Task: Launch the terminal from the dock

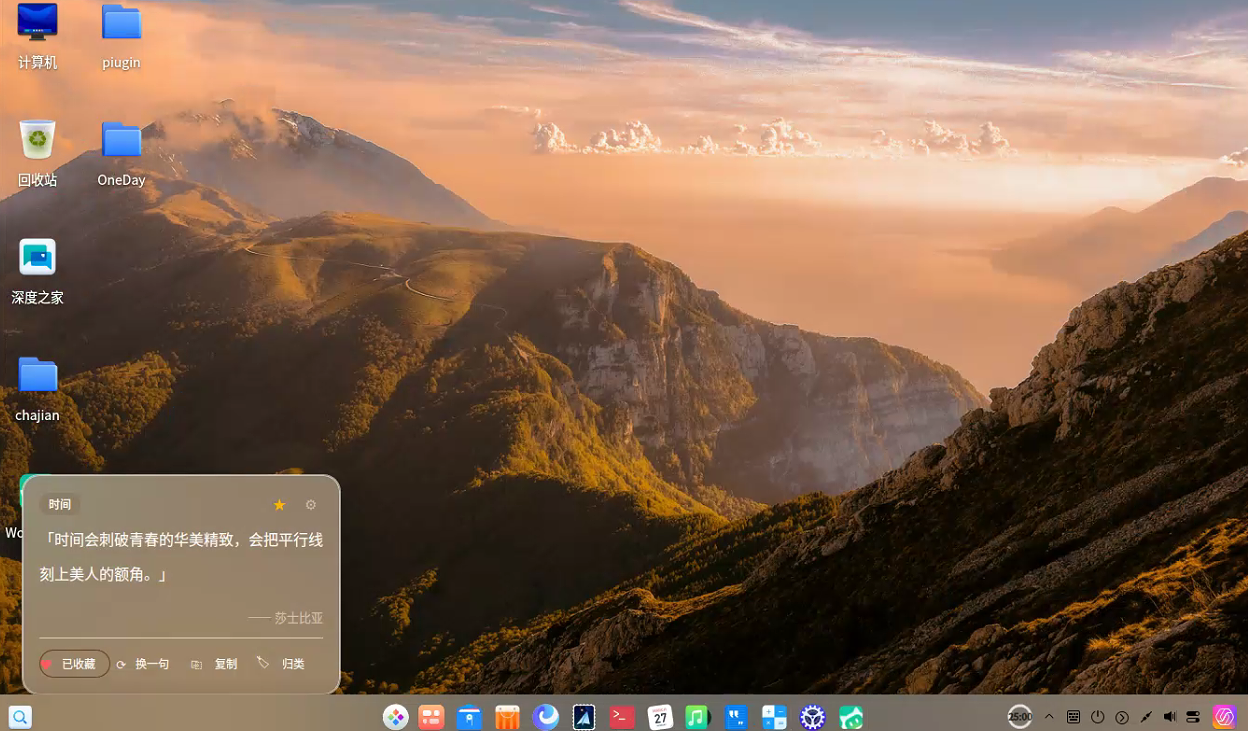Action: tap(622, 717)
